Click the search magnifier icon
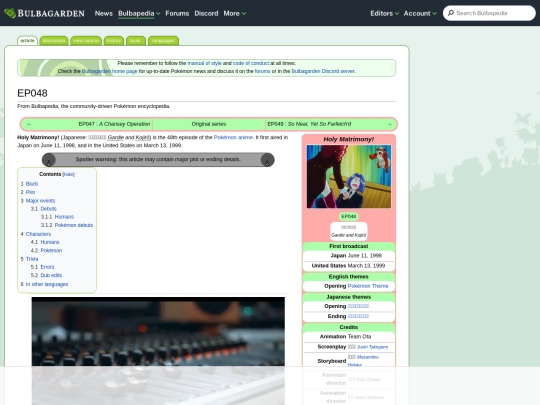 450,13
